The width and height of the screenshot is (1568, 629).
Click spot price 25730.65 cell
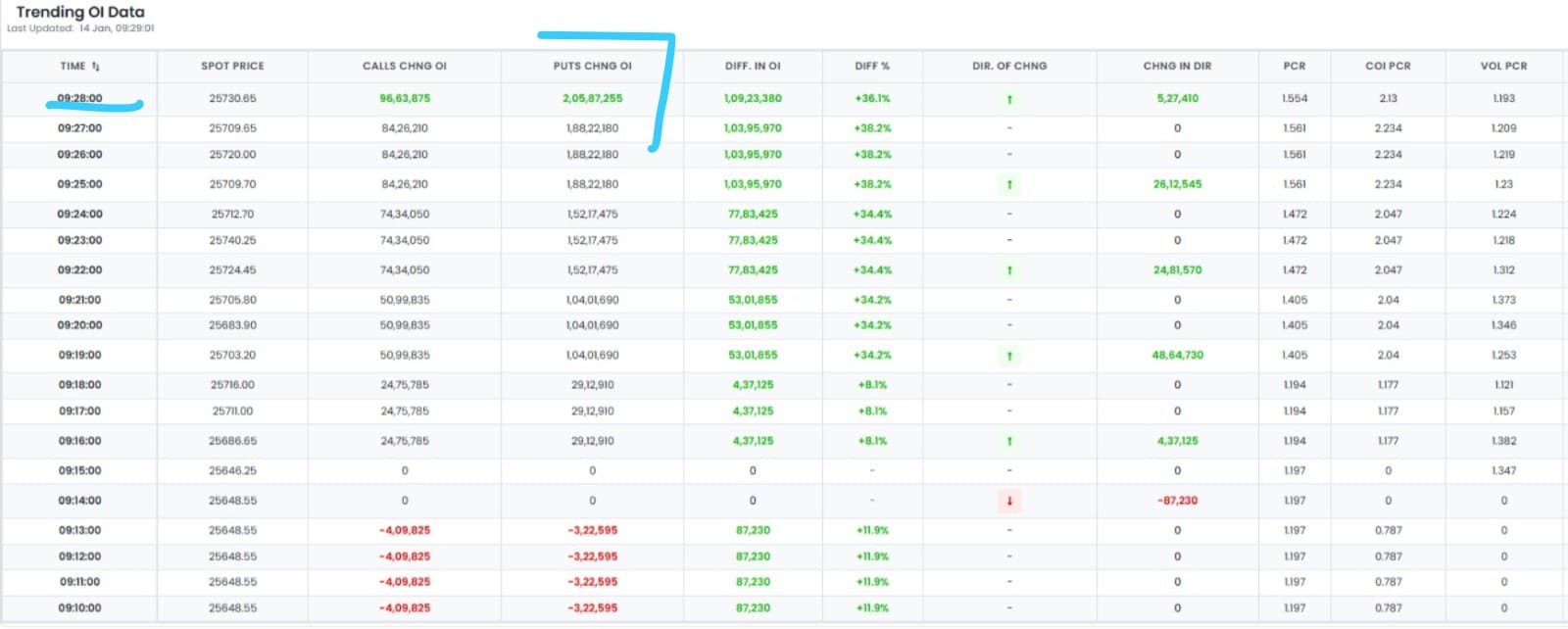232,99
